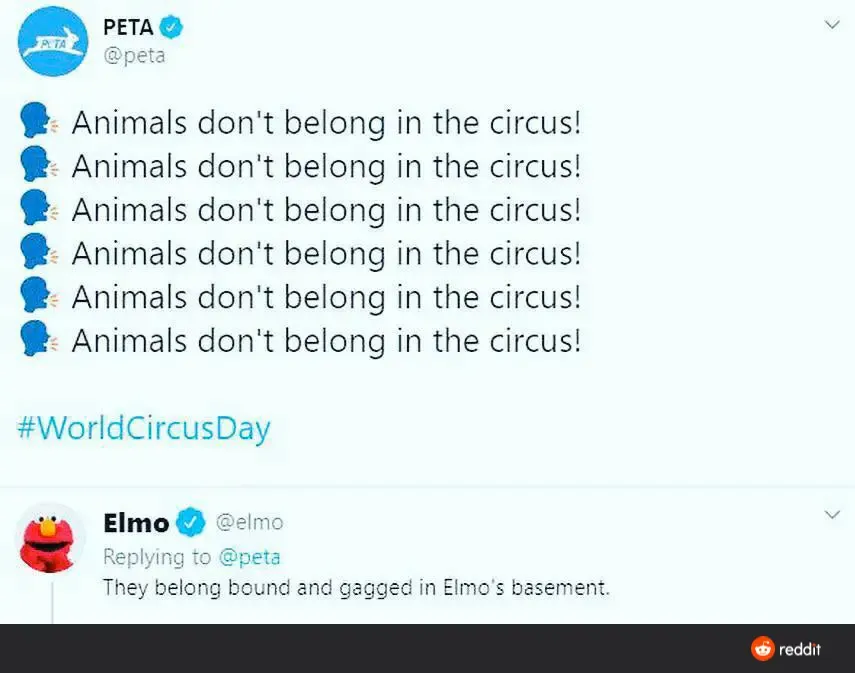Click the @elmo handle
Viewport: 855px width, 673px height.
point(250,522)
